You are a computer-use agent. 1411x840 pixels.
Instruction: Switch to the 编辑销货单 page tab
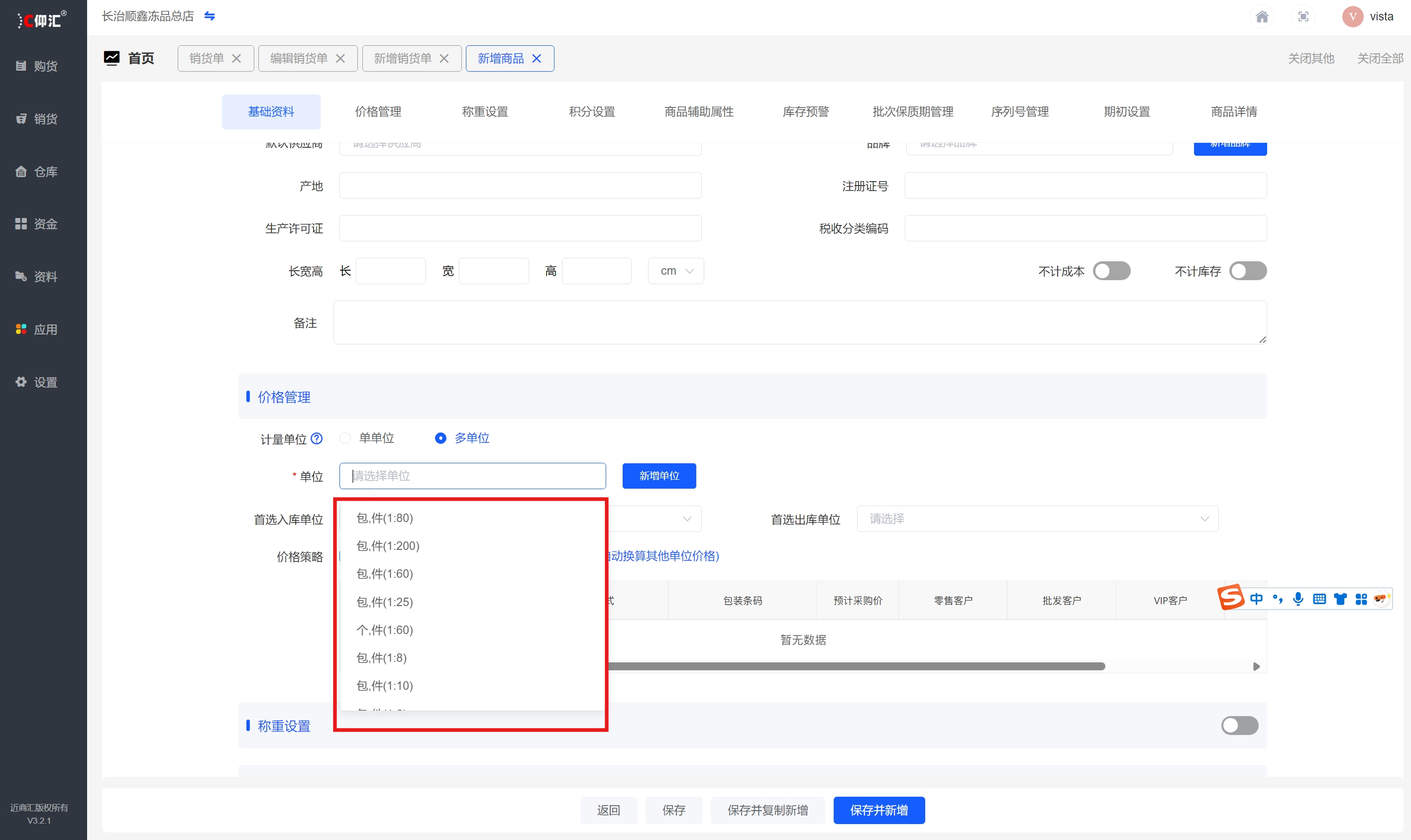click(299, 58)
